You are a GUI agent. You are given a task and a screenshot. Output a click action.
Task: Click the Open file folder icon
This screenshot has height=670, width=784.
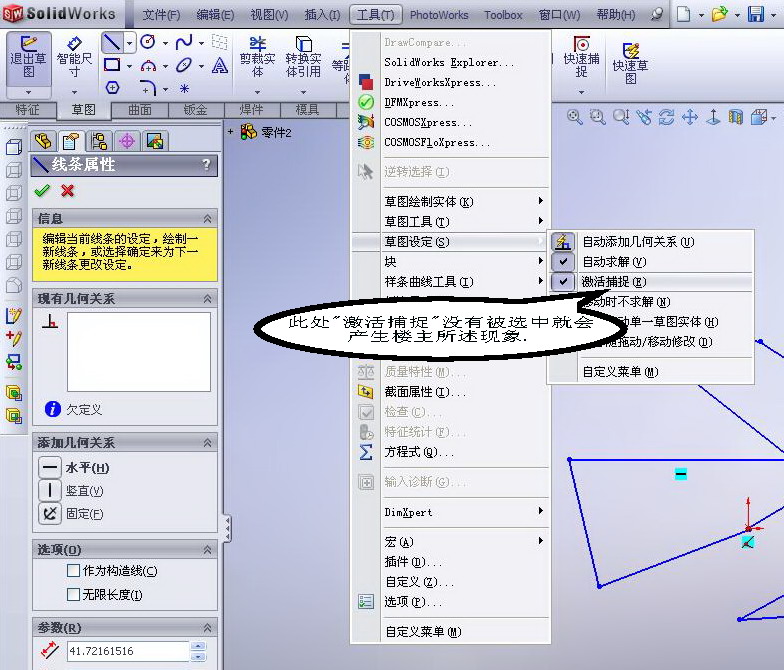(x=720, y=14)
